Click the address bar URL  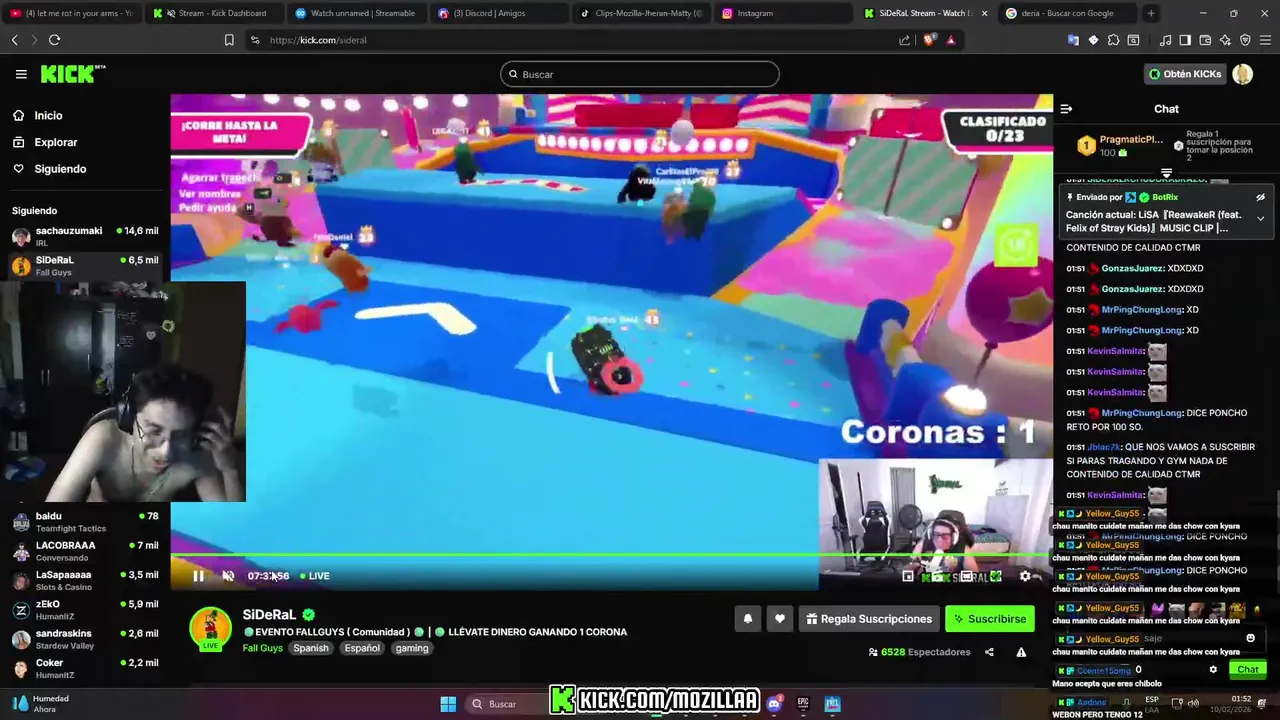[x=318, y=40]
